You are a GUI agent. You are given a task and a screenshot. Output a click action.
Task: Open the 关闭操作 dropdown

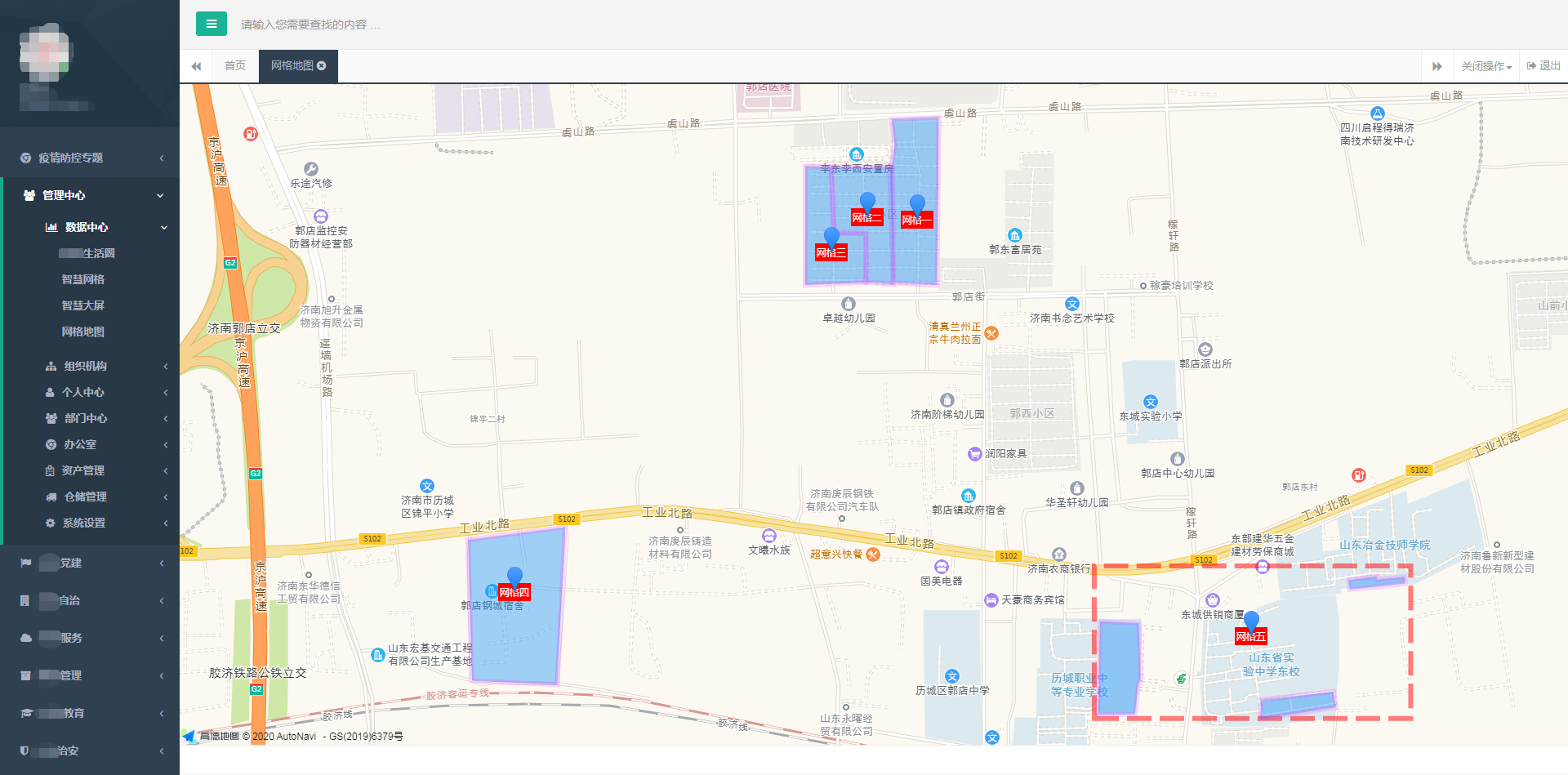pos(1486,66)
